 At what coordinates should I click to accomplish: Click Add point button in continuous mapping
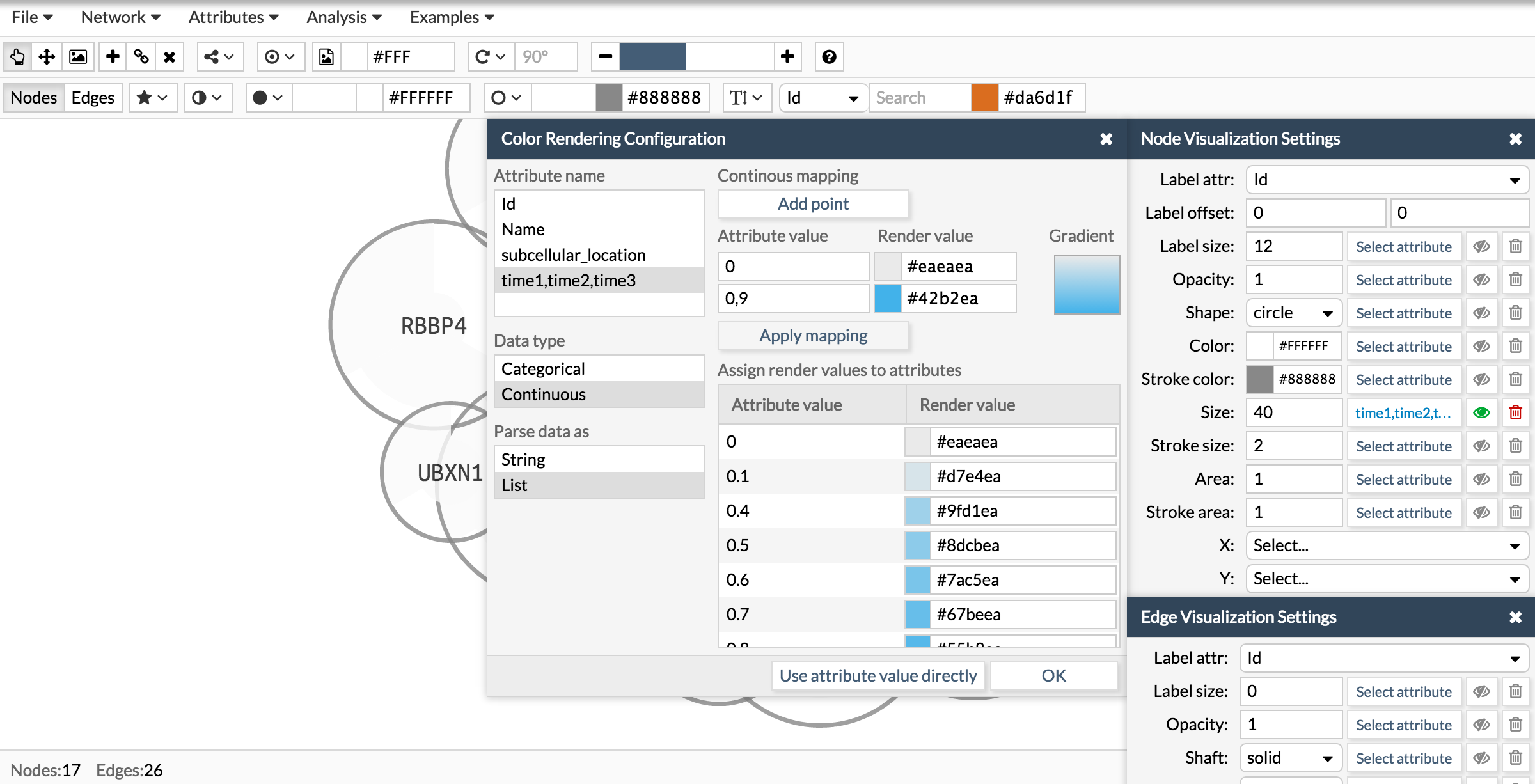tap(812, 204)
